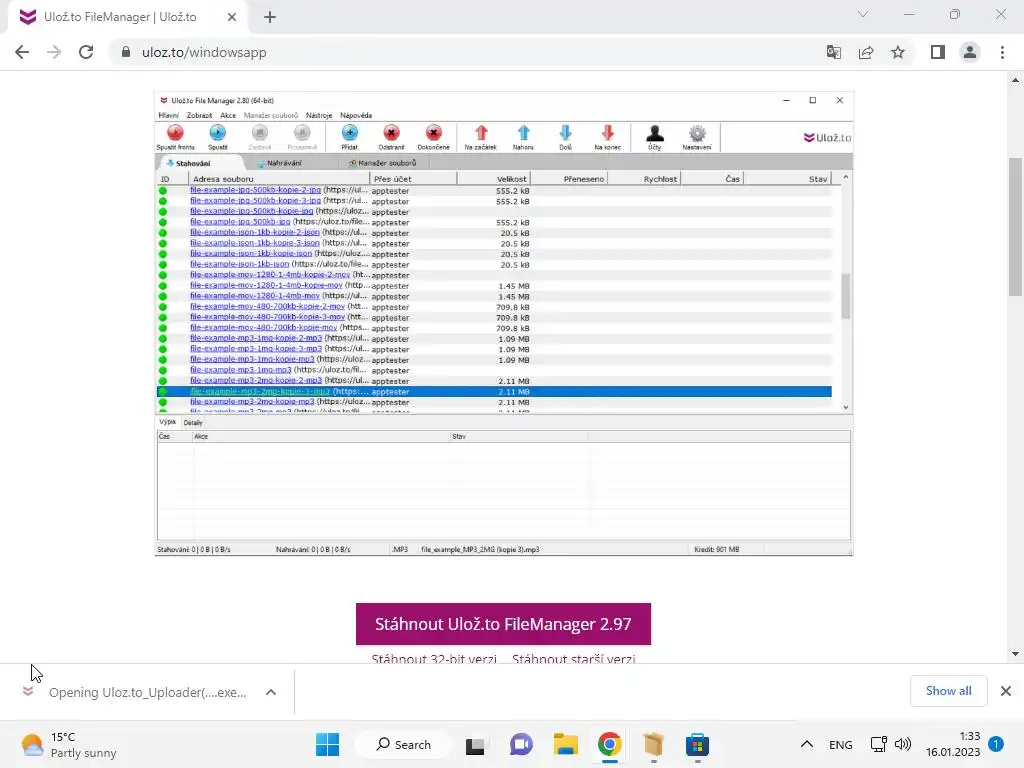Open the Chrome tab search chevron

(863, 14)
